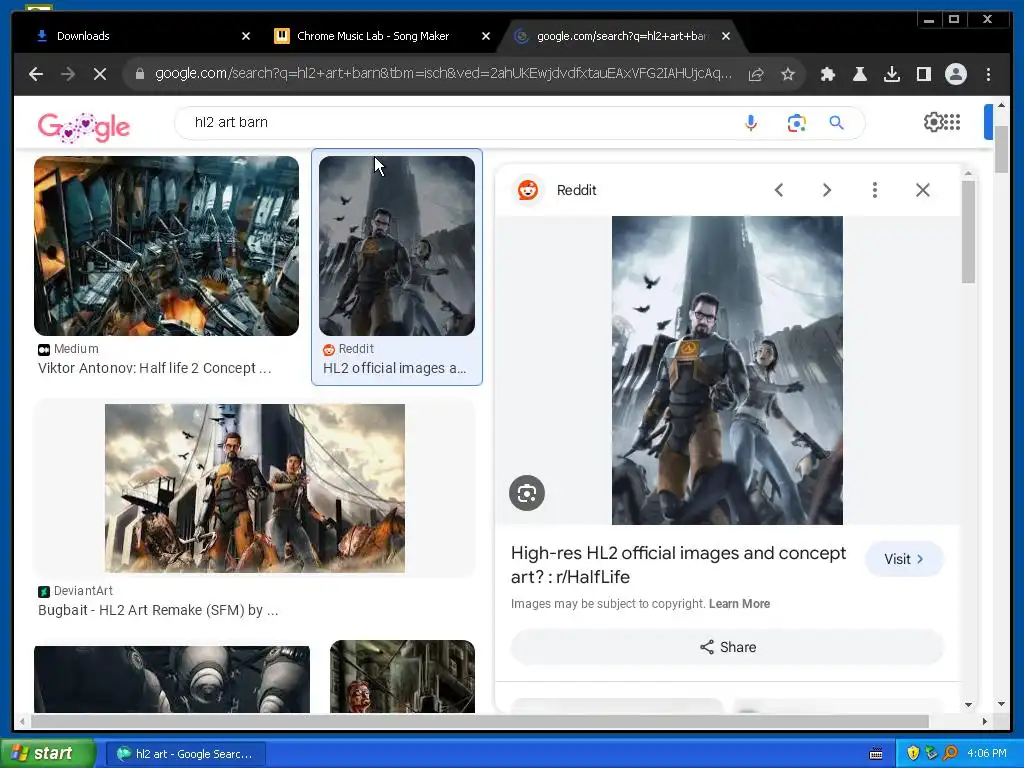Open the Viktor Antonov concept art thumbnail

tap(167, 246)
